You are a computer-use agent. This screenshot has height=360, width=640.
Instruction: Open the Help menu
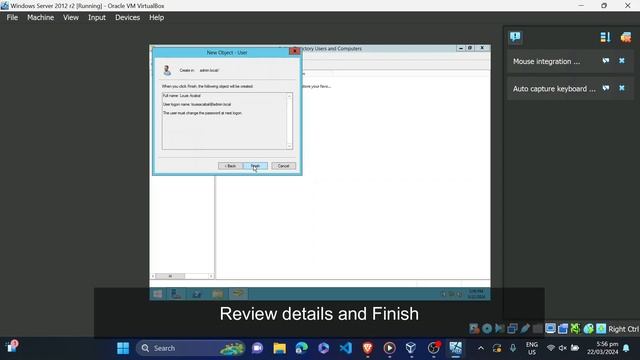pos(156,18)
